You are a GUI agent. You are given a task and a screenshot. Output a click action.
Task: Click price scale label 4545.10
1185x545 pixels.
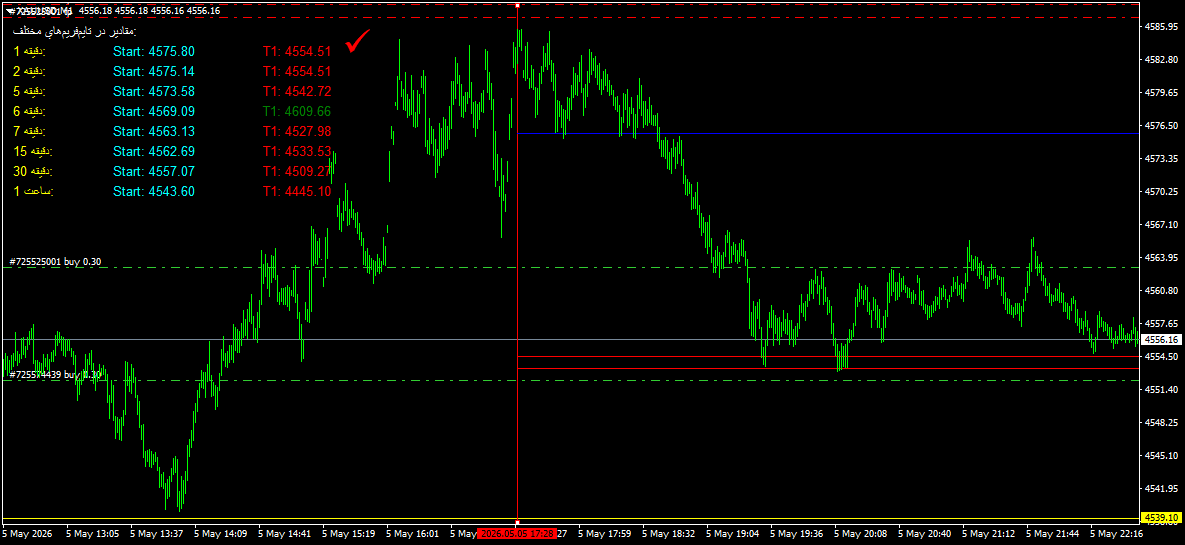click(1160, 455)
